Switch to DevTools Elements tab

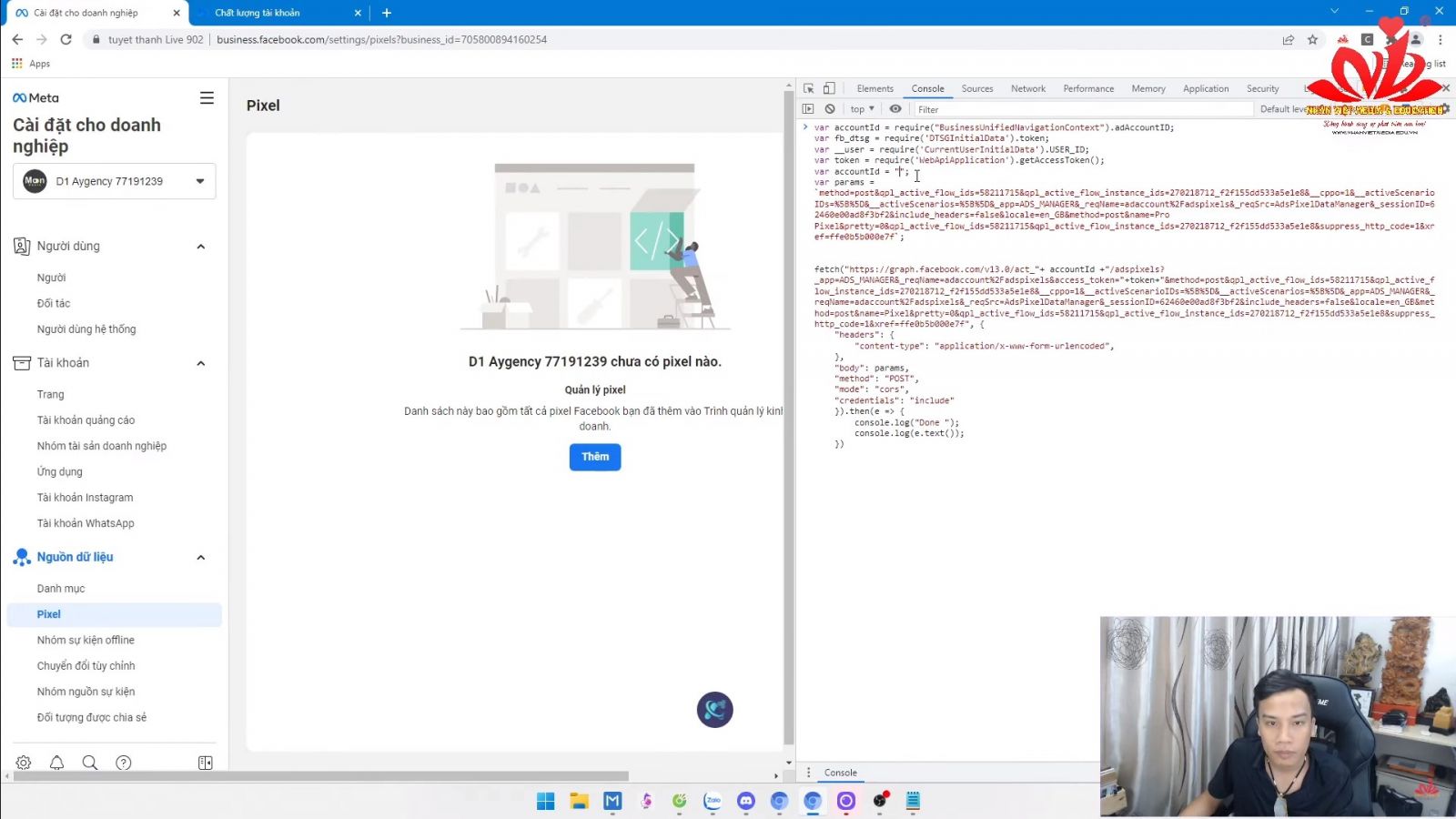(875, 88)
